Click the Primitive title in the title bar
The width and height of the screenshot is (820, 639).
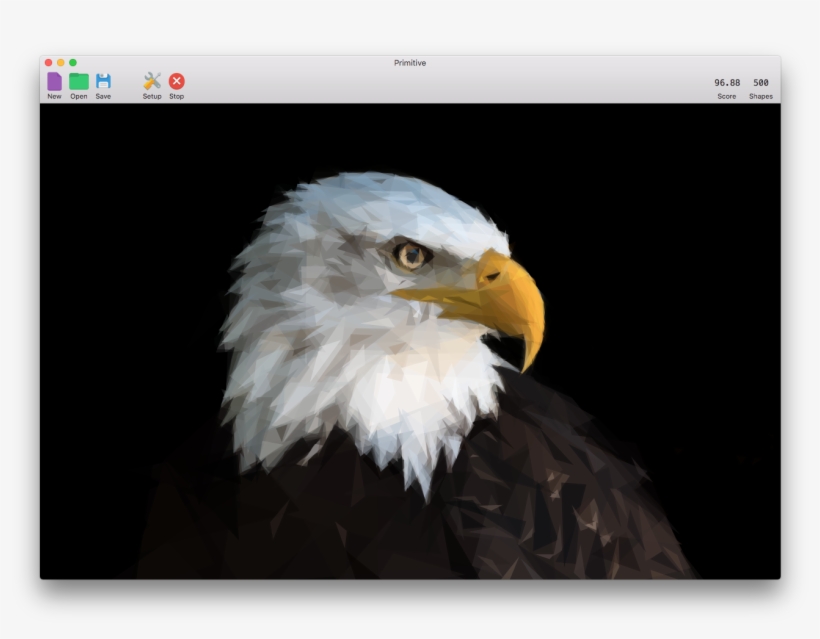[x=409, y=62]
